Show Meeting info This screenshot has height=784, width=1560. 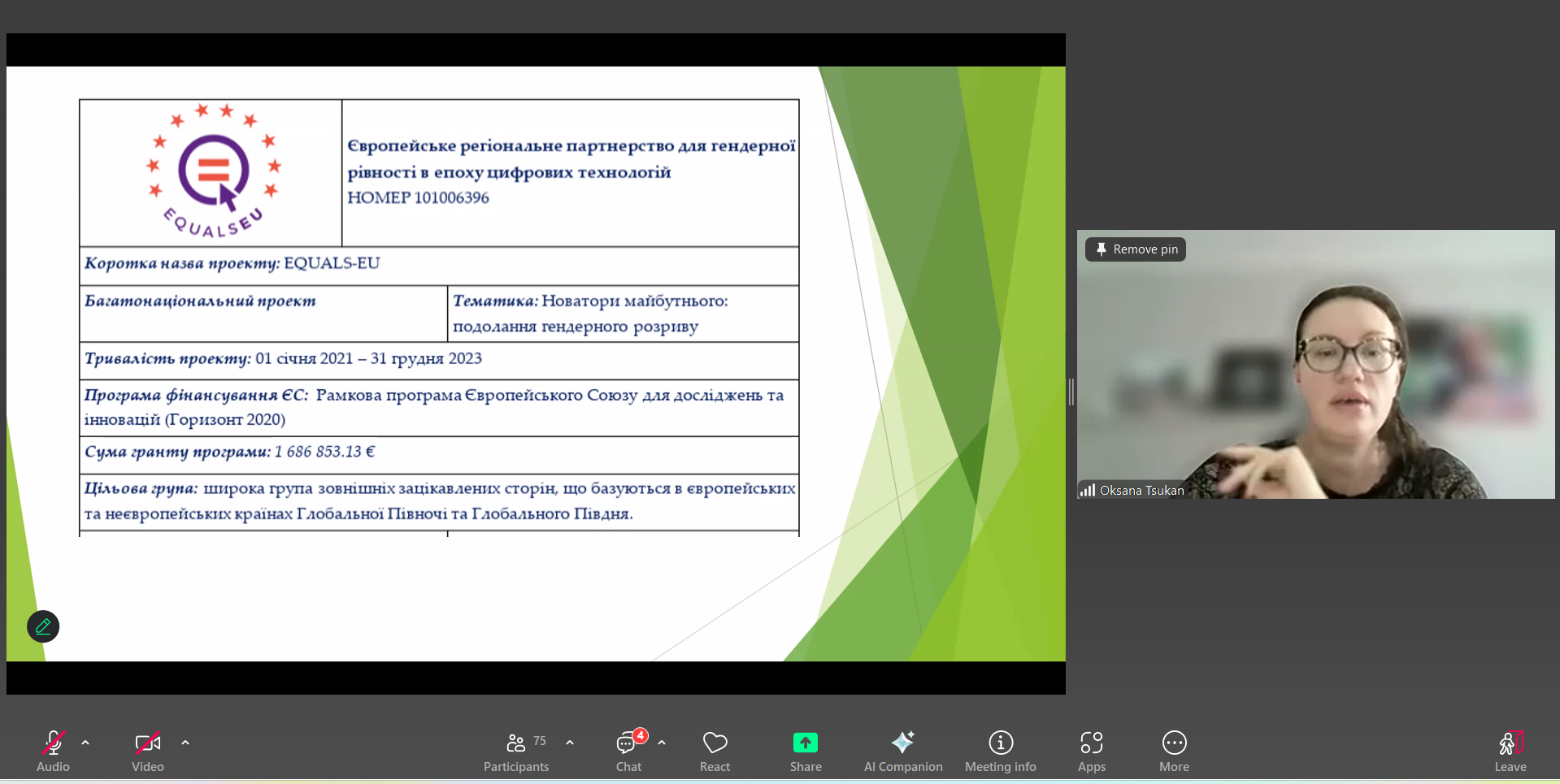coord(1001,751)
